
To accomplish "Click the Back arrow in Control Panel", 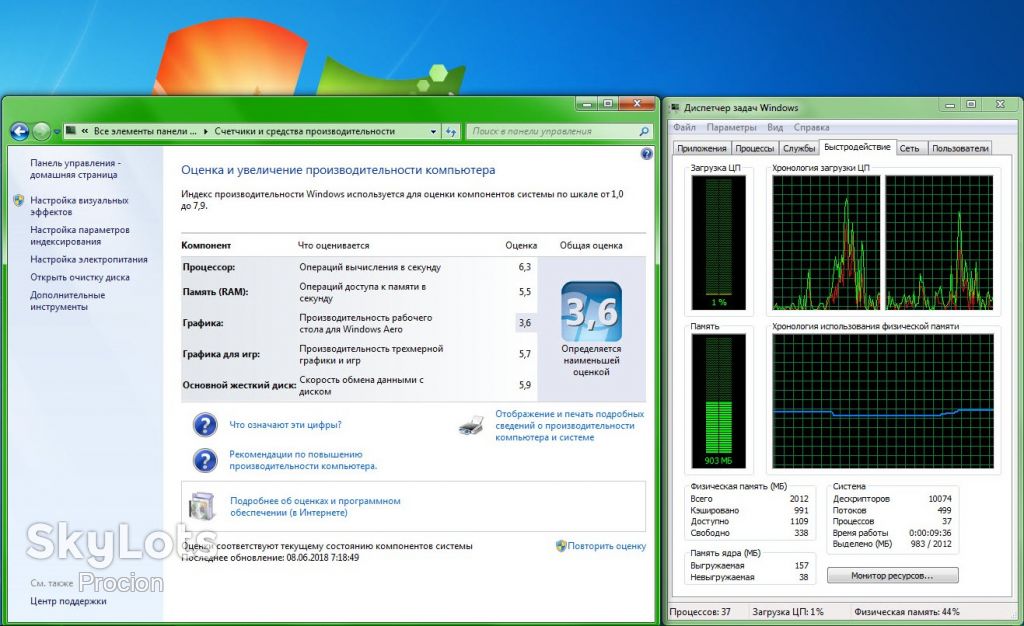I will 20,132.
